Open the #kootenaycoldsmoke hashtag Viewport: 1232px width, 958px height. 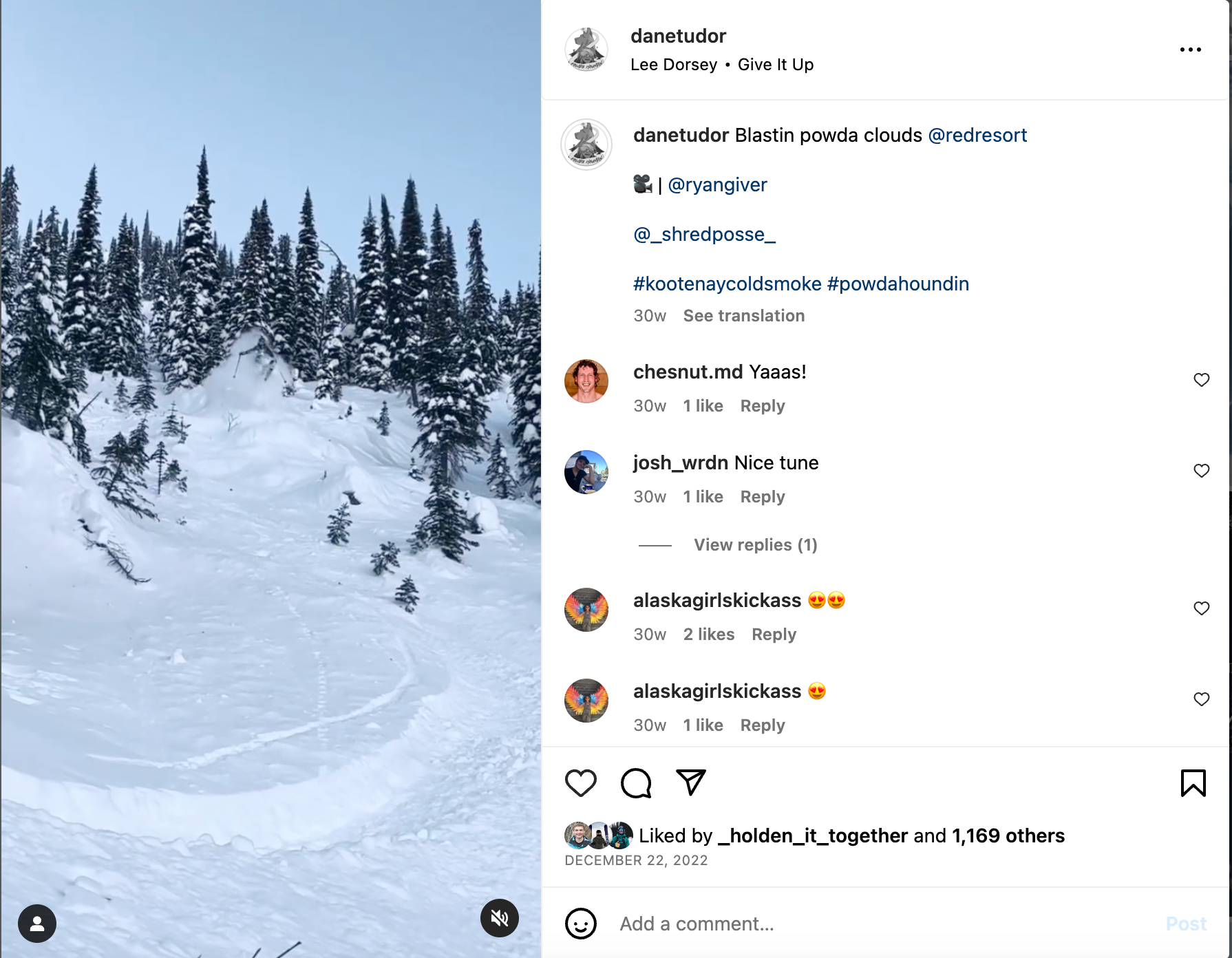pyautogui.click(x=727, y=284)
